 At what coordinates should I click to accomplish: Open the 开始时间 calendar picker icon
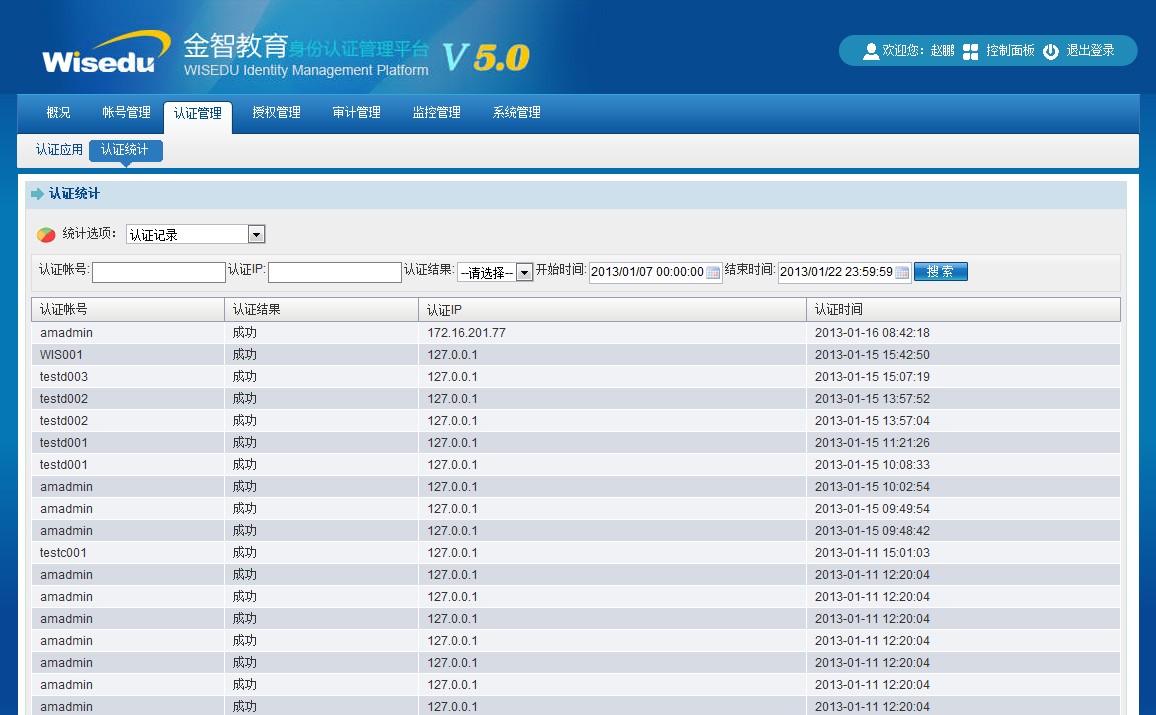713,272
